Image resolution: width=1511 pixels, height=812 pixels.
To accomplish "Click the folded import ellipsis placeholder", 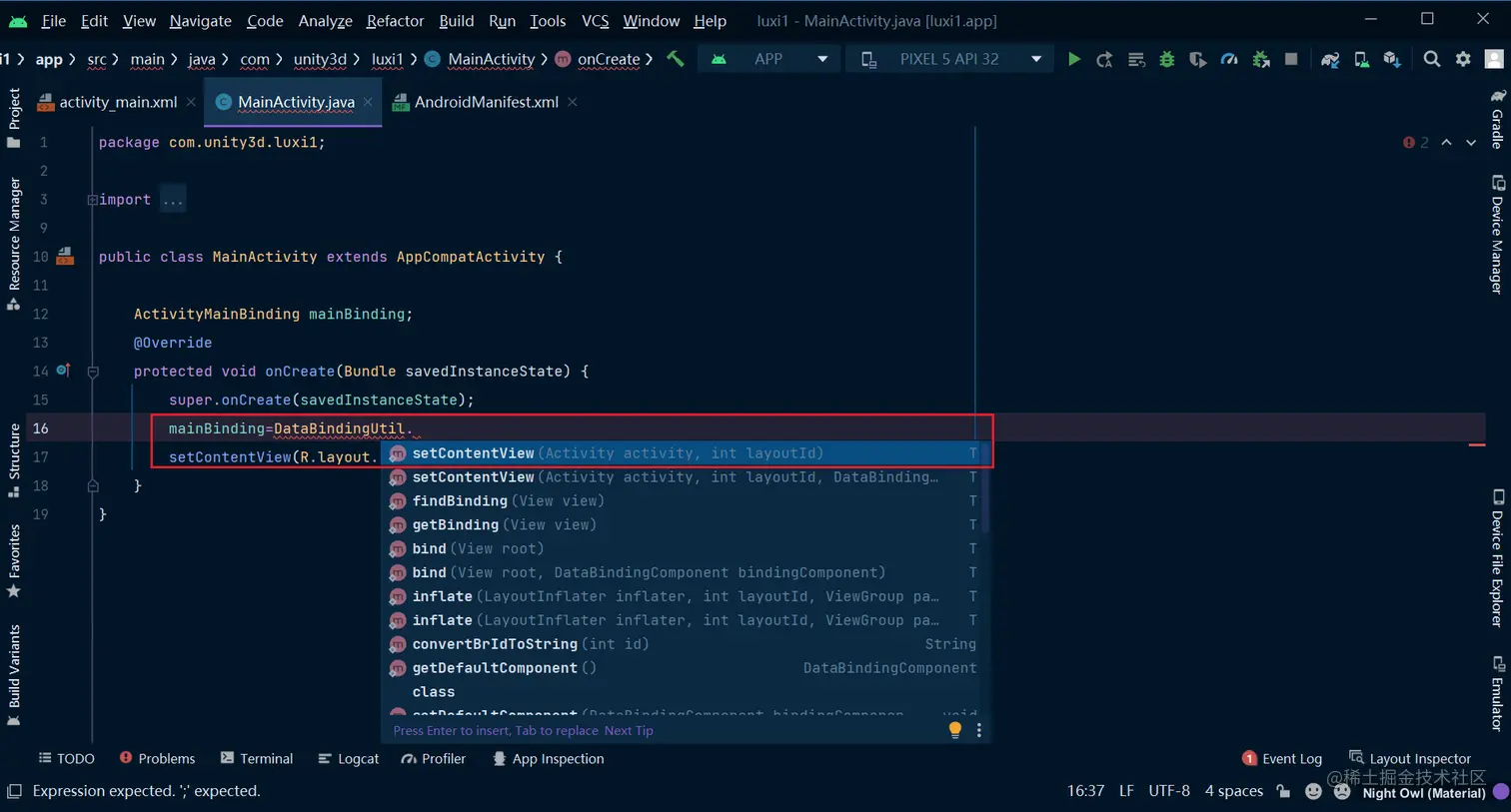I will coord(173,200).
